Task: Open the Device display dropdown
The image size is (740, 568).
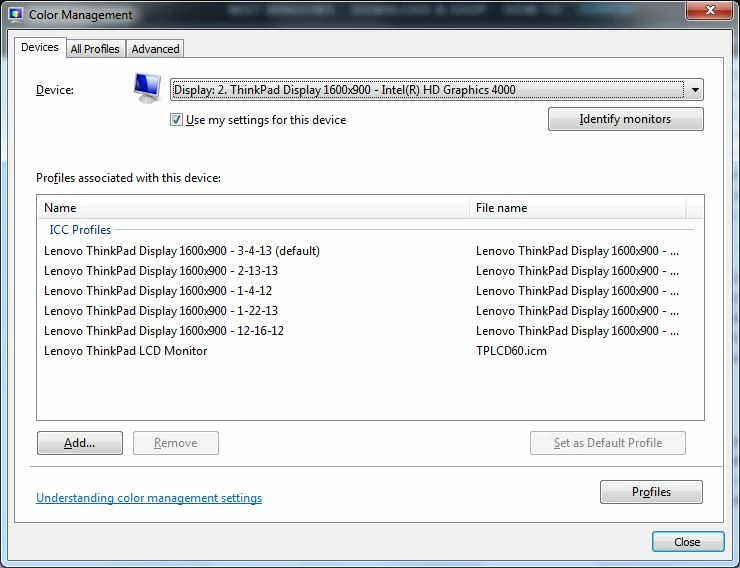Action: tap(437, 90)
